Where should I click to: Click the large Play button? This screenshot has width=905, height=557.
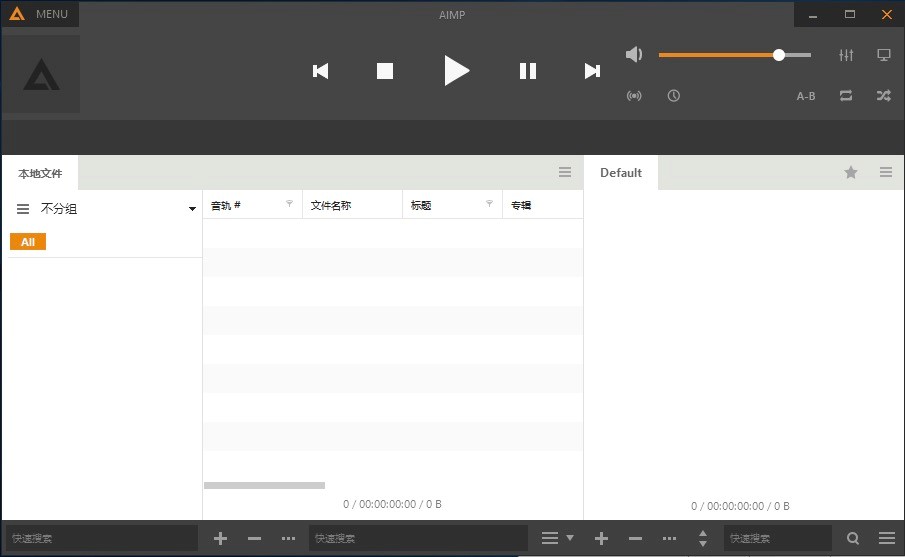(456, 71)
